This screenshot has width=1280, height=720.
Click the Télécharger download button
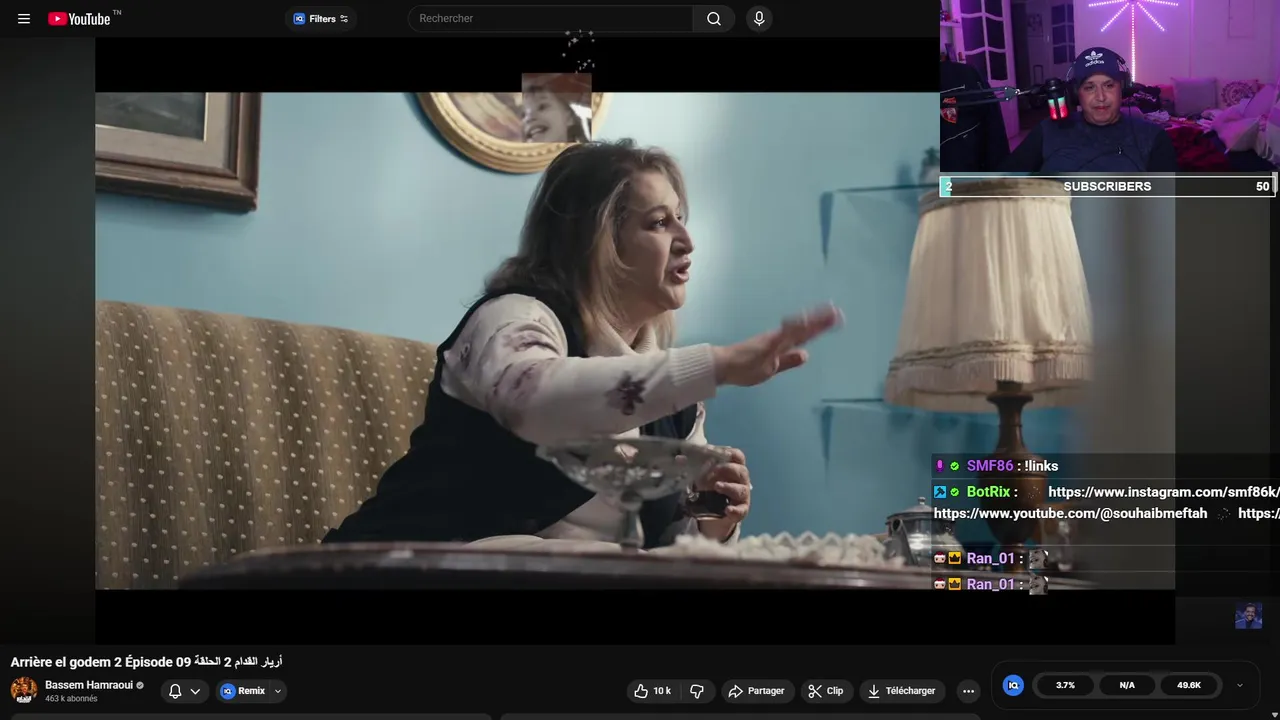pos(902,691)
